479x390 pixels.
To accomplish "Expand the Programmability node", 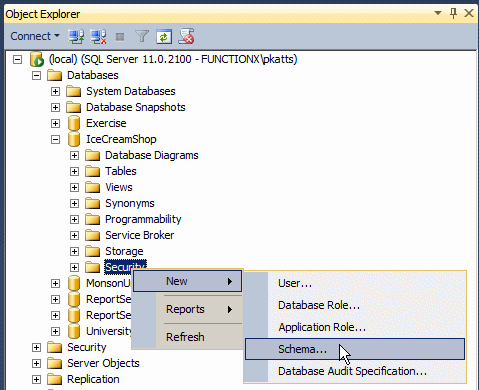I will (74, 220).
